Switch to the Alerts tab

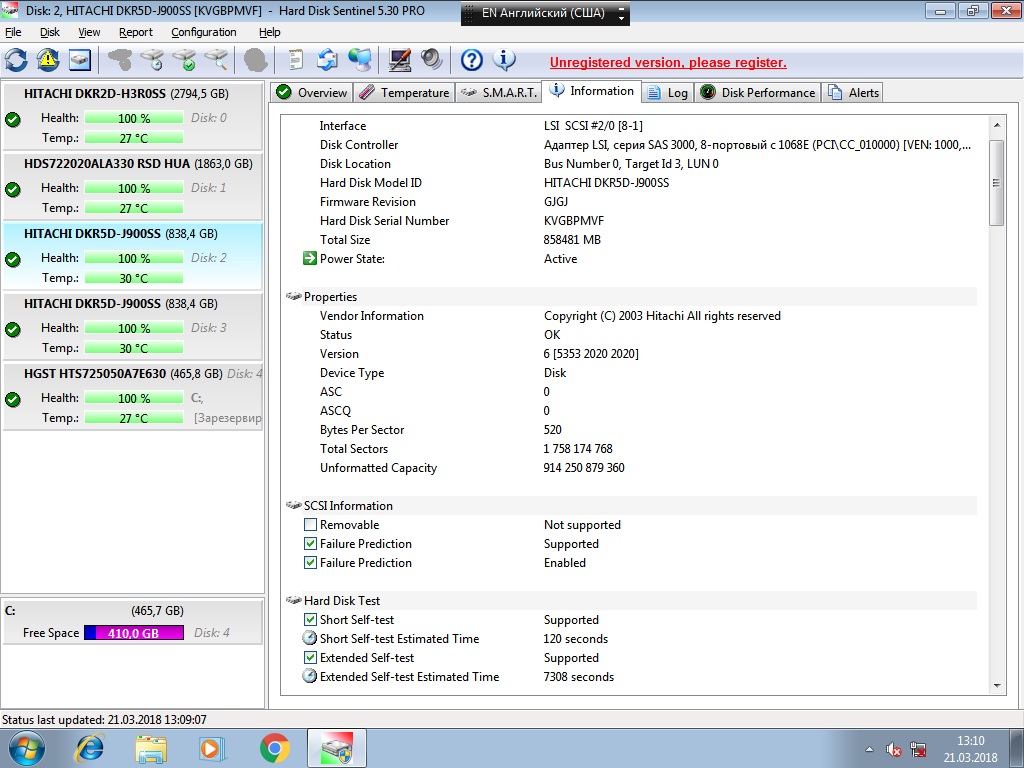(853, 92)
